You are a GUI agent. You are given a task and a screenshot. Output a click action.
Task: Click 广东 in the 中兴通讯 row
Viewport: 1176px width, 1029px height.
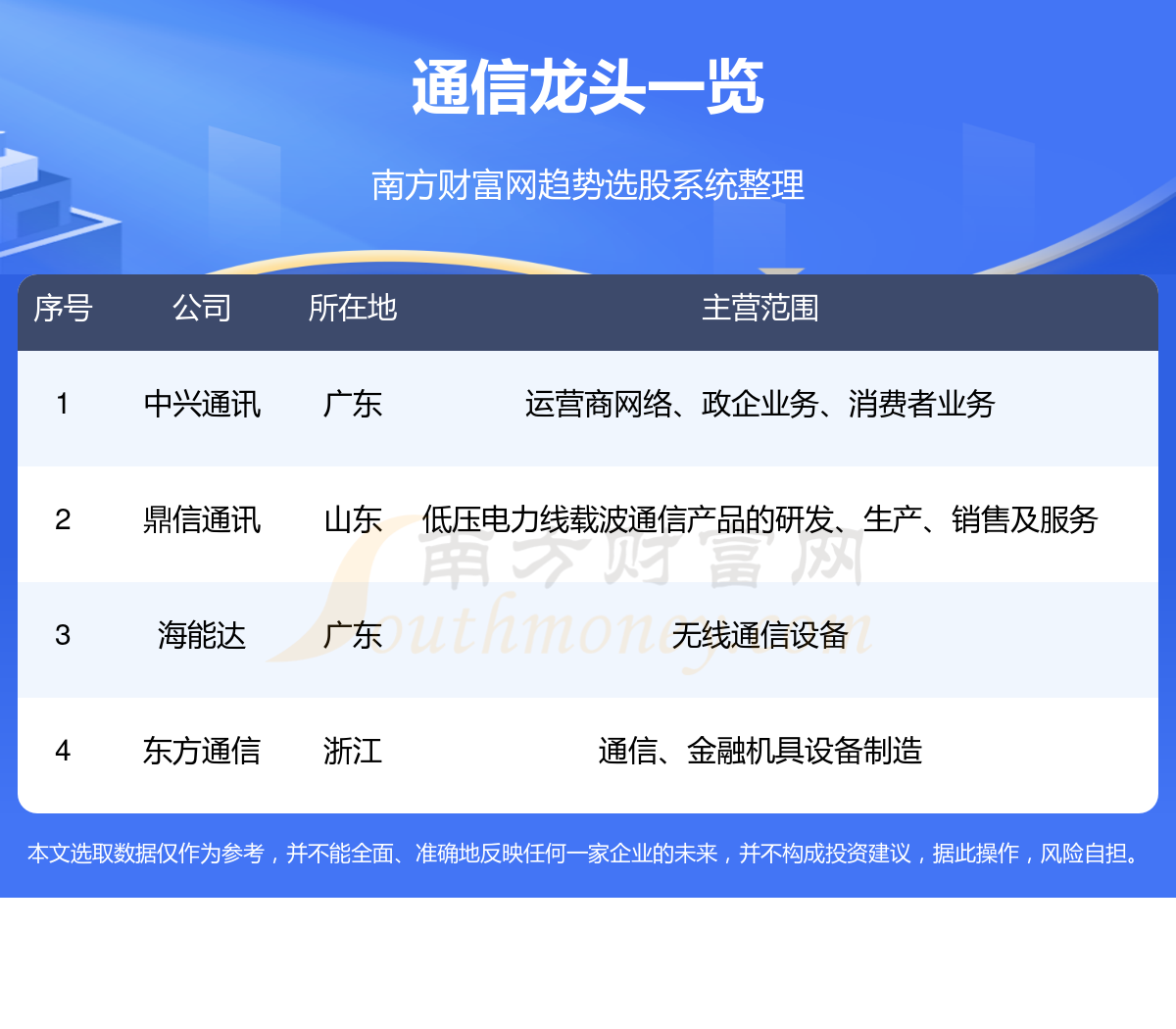point(353,404)
